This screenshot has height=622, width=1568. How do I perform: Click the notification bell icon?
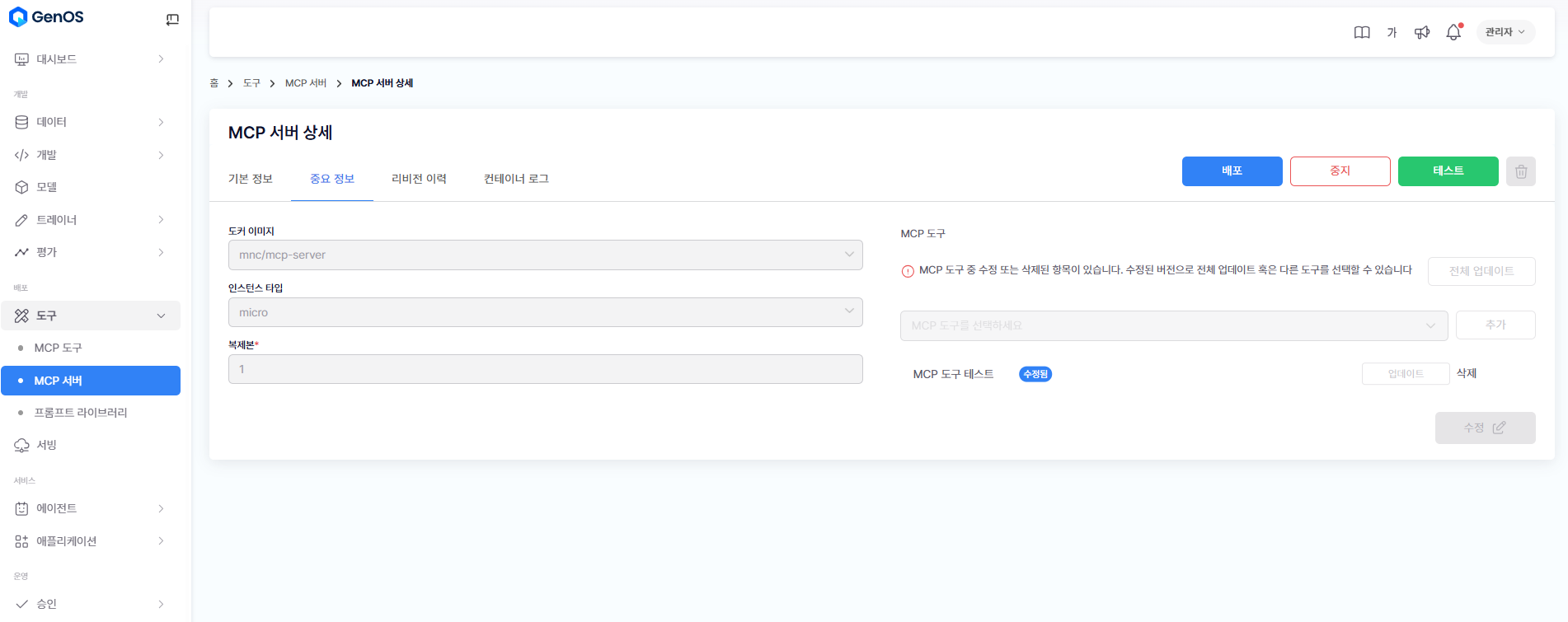click(x=1453, y=33)
